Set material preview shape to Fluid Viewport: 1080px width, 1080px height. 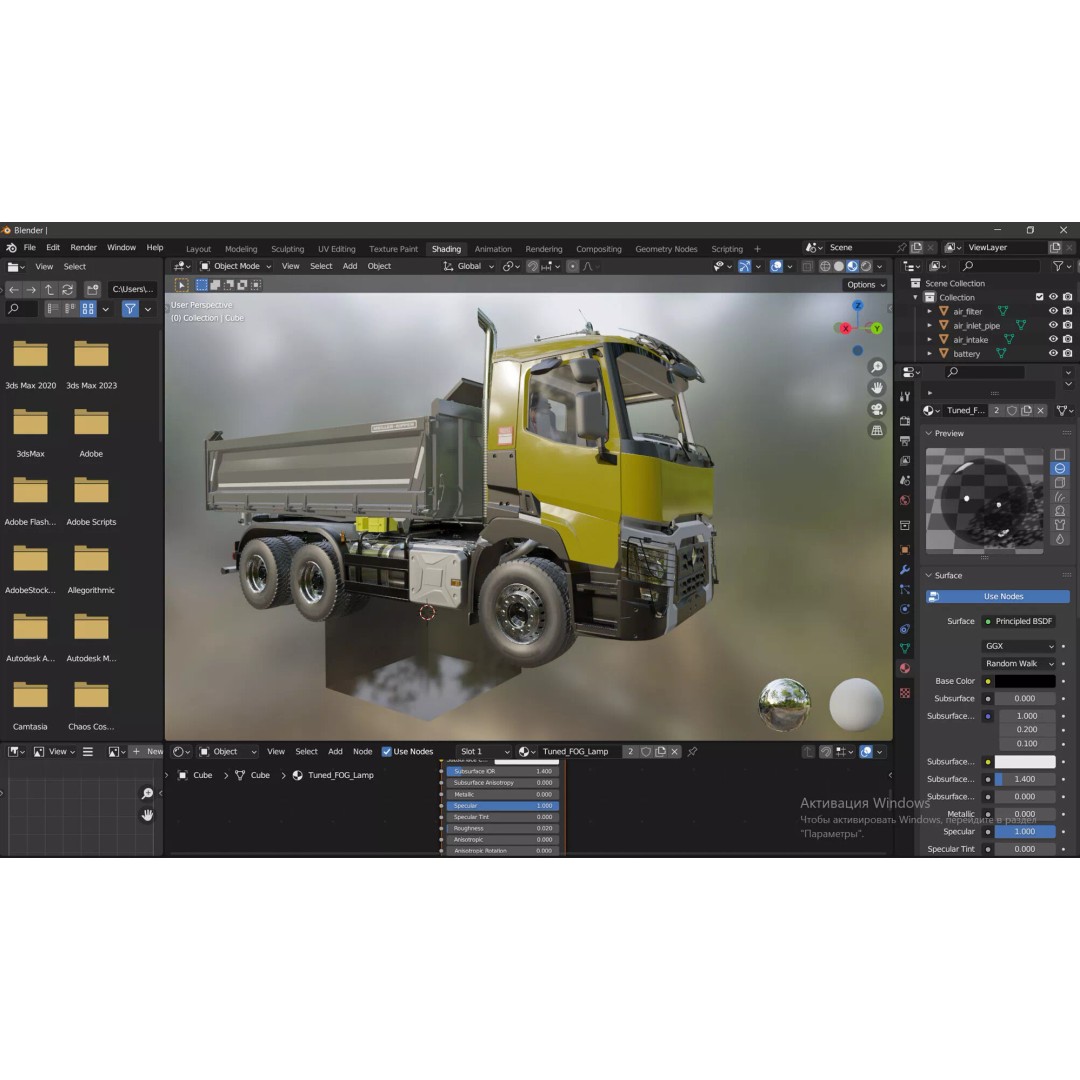(1060, 539)
